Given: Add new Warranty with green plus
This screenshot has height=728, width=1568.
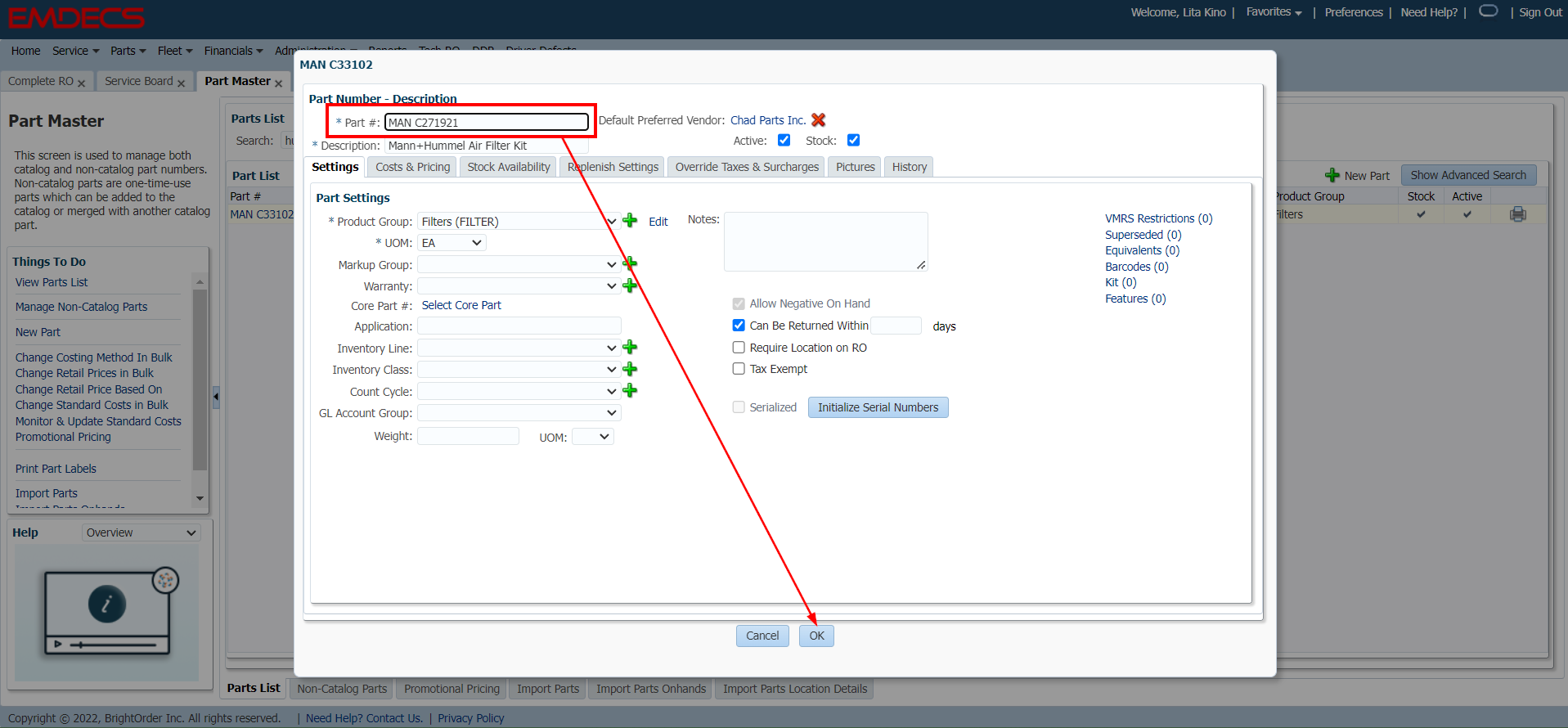Looking at the screenshot, I should [630, 285].
